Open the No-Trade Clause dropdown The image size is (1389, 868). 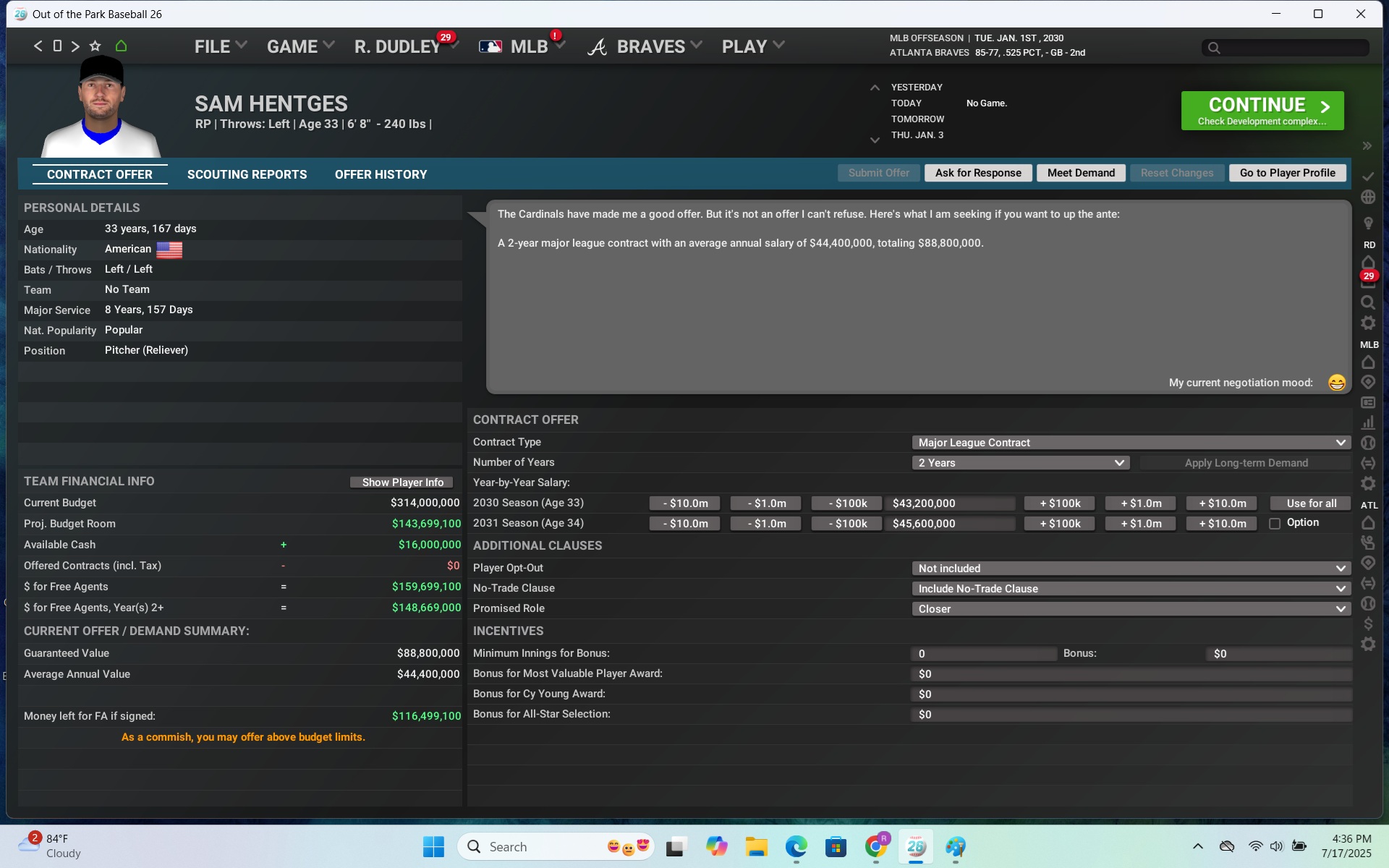pos(1131,589)
